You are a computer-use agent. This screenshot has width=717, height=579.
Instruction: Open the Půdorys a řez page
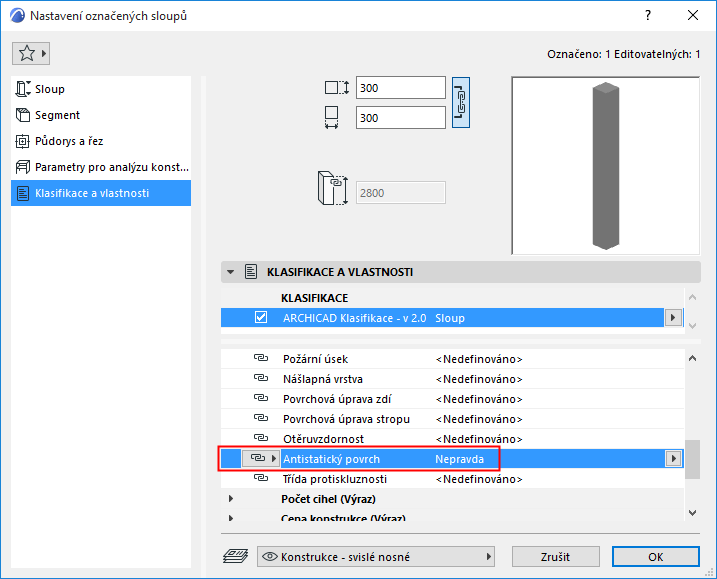coord(101,141)
